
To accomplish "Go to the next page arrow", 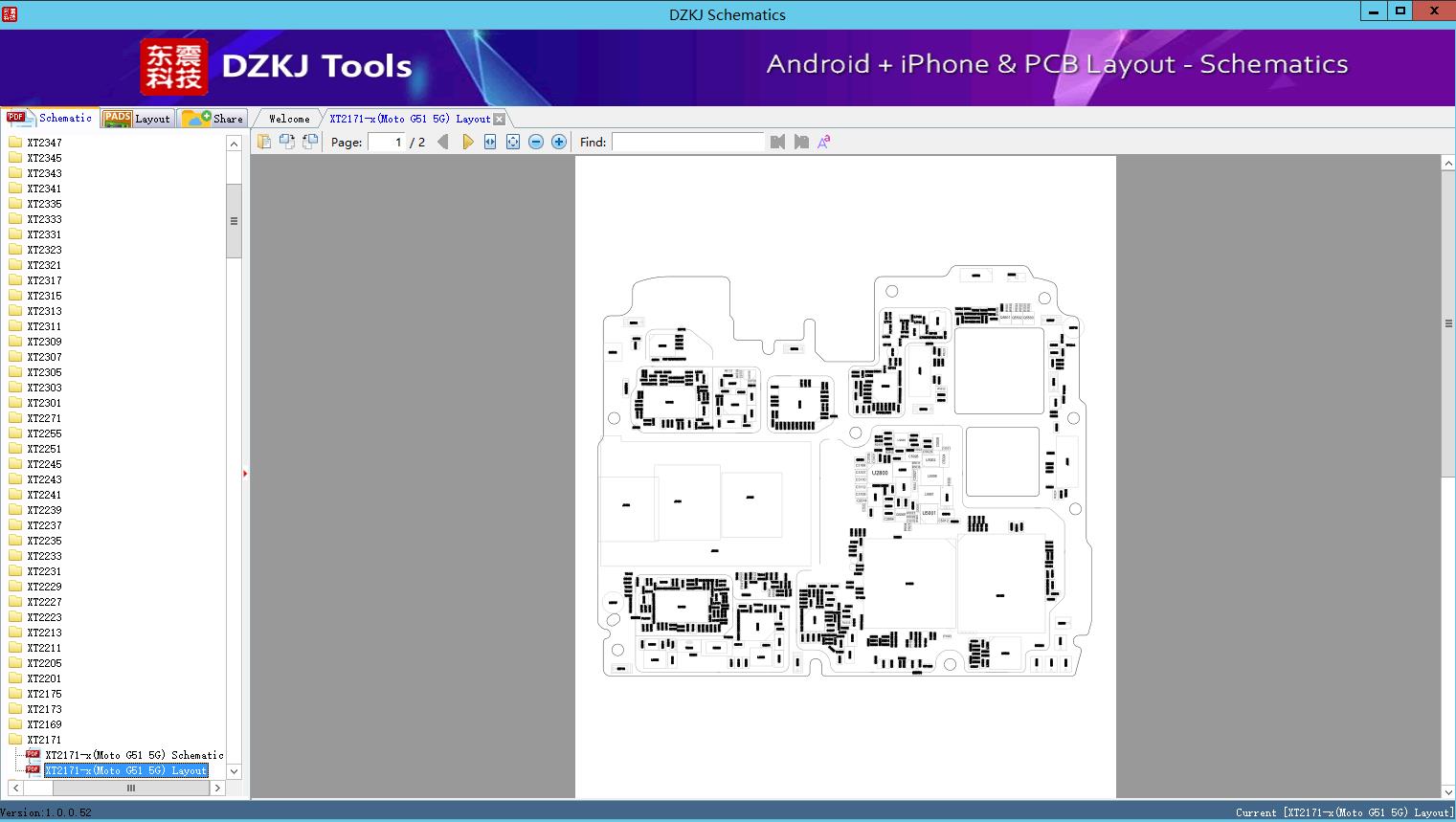I will click(468, 142).
